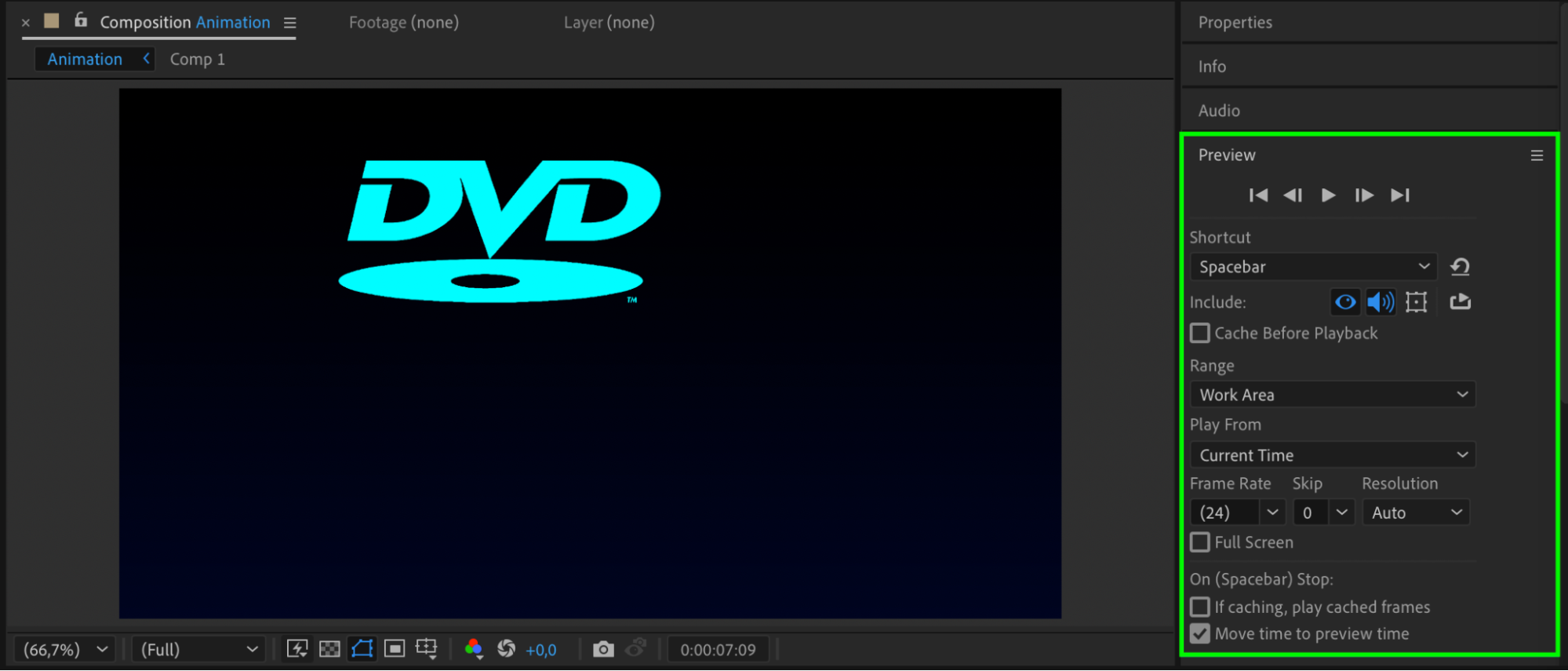Click the Skip value 0 field

(x=1310, y=512)
